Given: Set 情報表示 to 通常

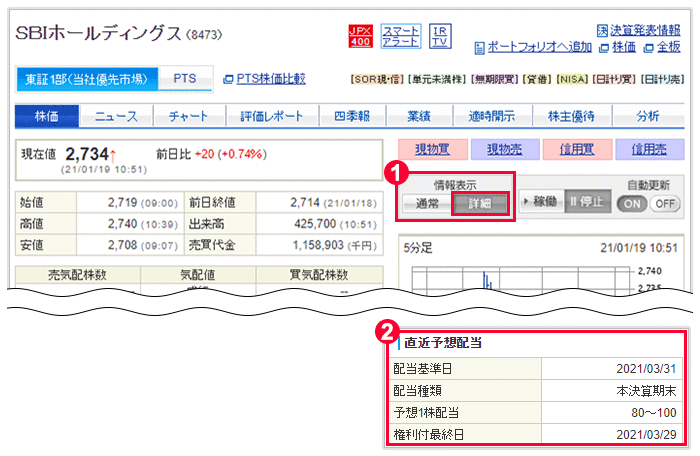Looking at the screenshot, I should pyautogui.click(x=427, y=204).
